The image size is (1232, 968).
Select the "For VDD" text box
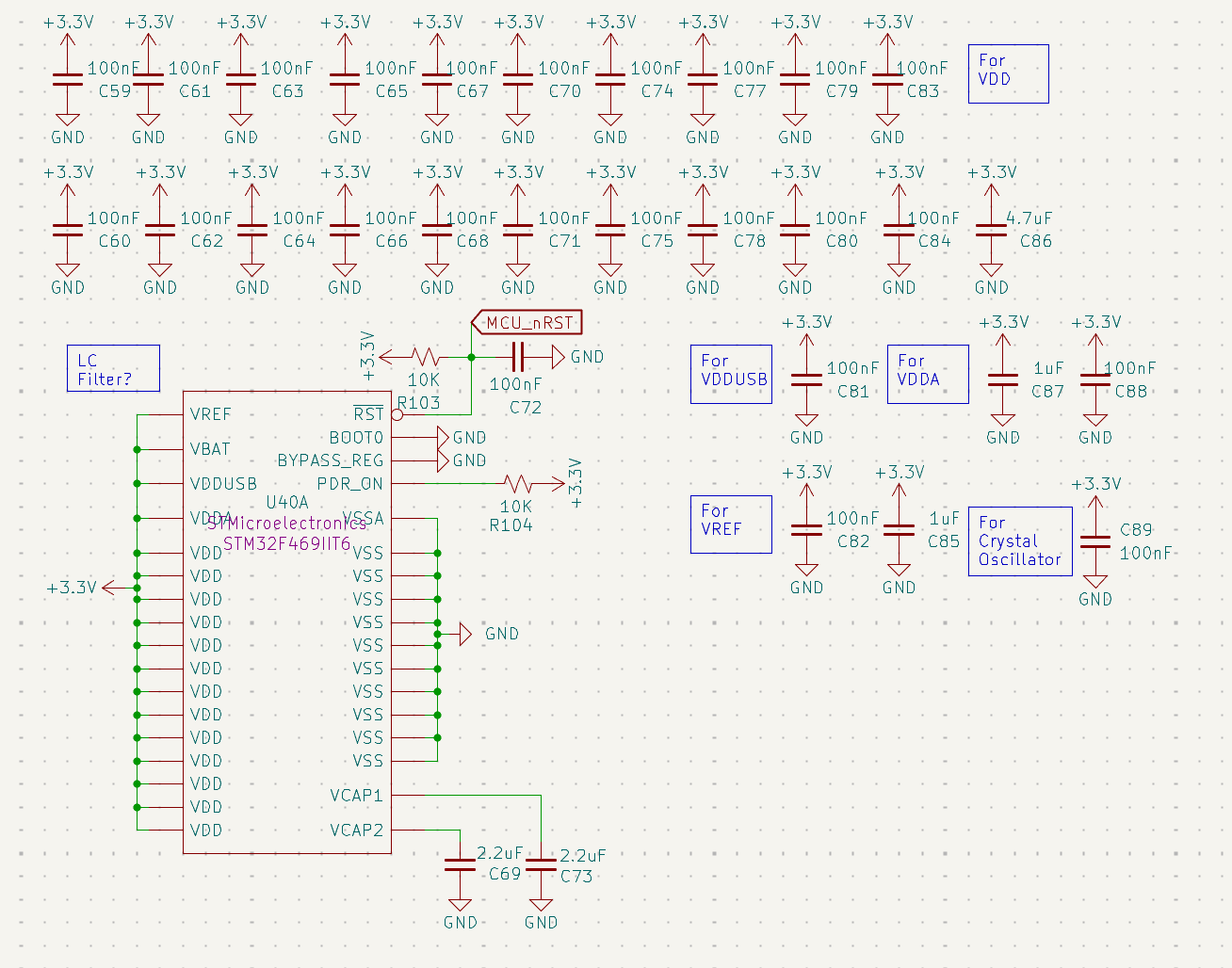[1009, 73]
